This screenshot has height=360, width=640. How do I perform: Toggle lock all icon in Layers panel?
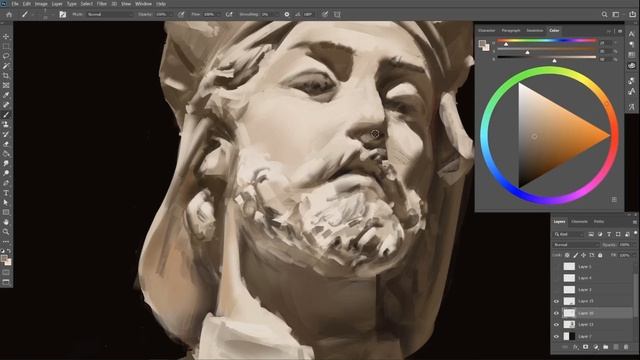click(x=600, y=255)
